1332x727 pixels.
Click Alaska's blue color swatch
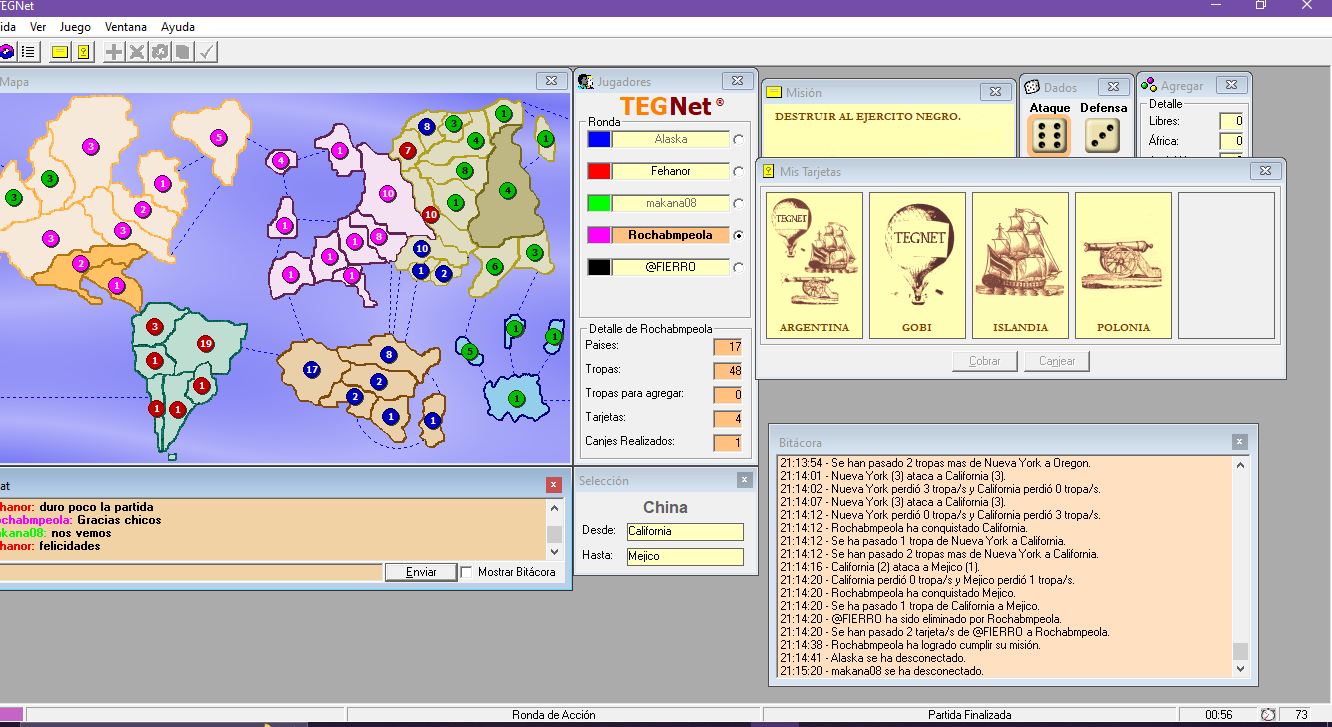(598, 140)
